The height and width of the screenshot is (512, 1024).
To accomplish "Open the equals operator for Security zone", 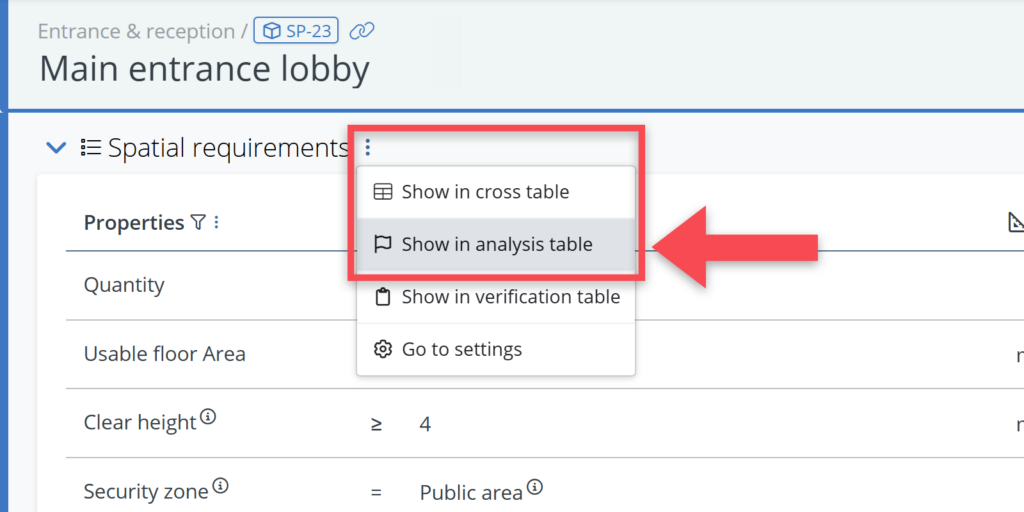I will point(376,492).
